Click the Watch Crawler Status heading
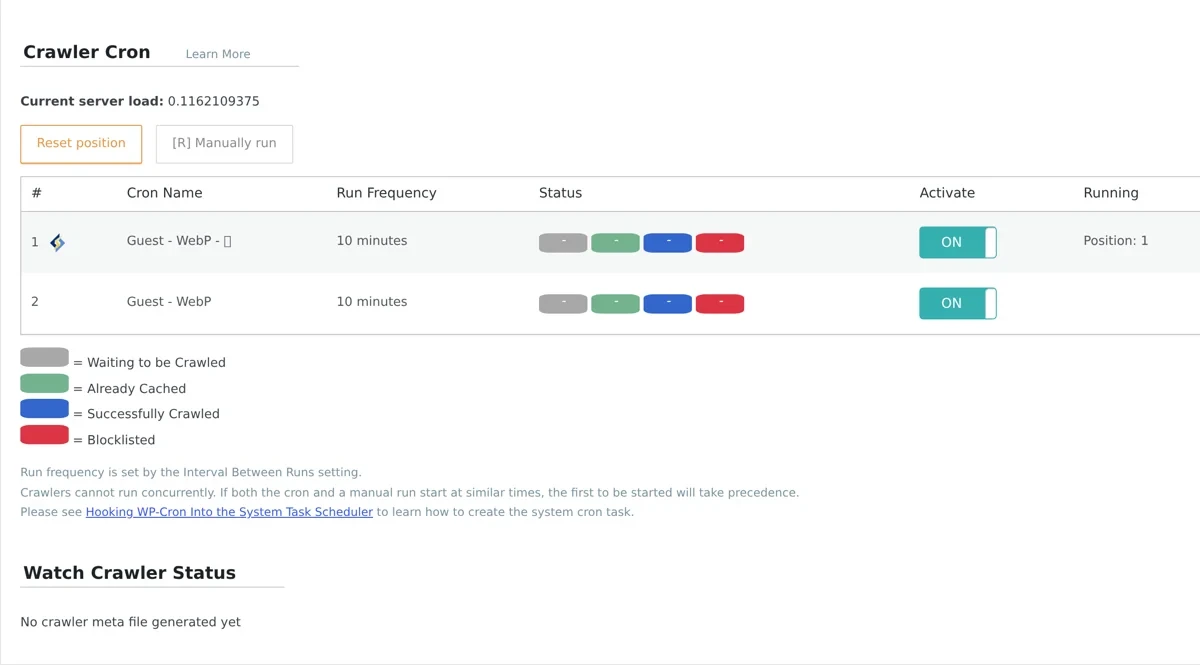Screen dimensions: 1200x665 tap(130, 573)
